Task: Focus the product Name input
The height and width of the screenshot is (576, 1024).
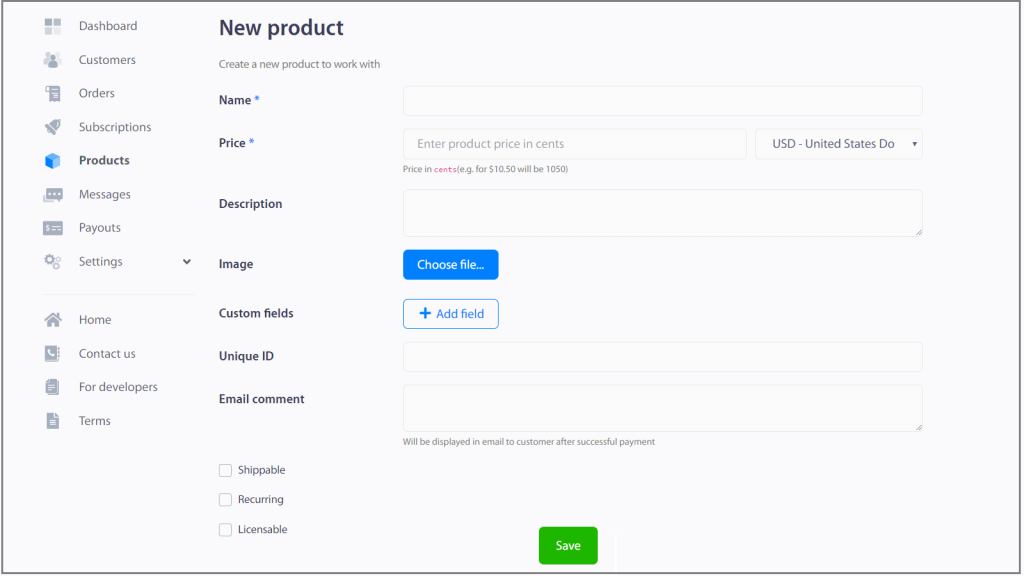Action: pos(663,101)
